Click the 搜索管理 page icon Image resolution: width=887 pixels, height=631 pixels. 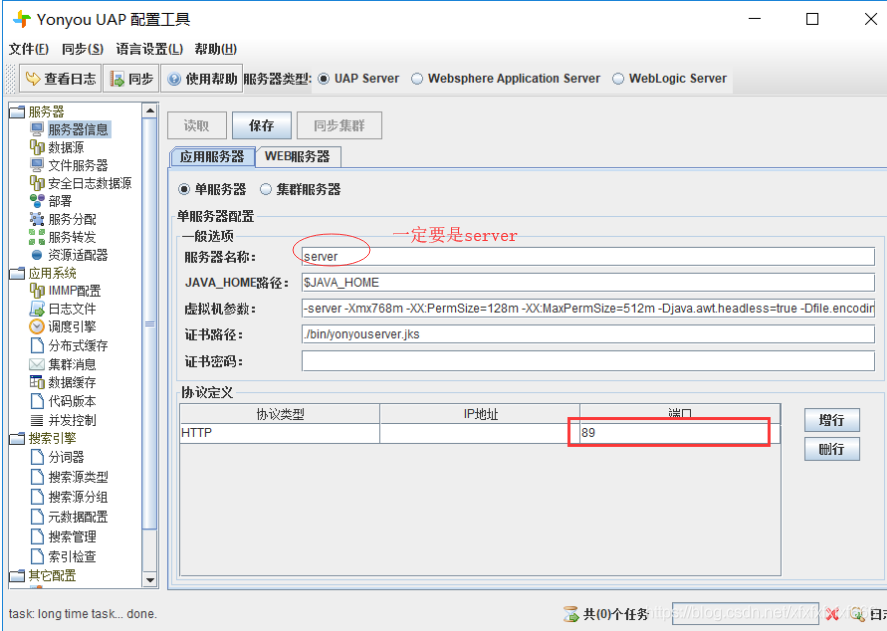tap(37, 536)
